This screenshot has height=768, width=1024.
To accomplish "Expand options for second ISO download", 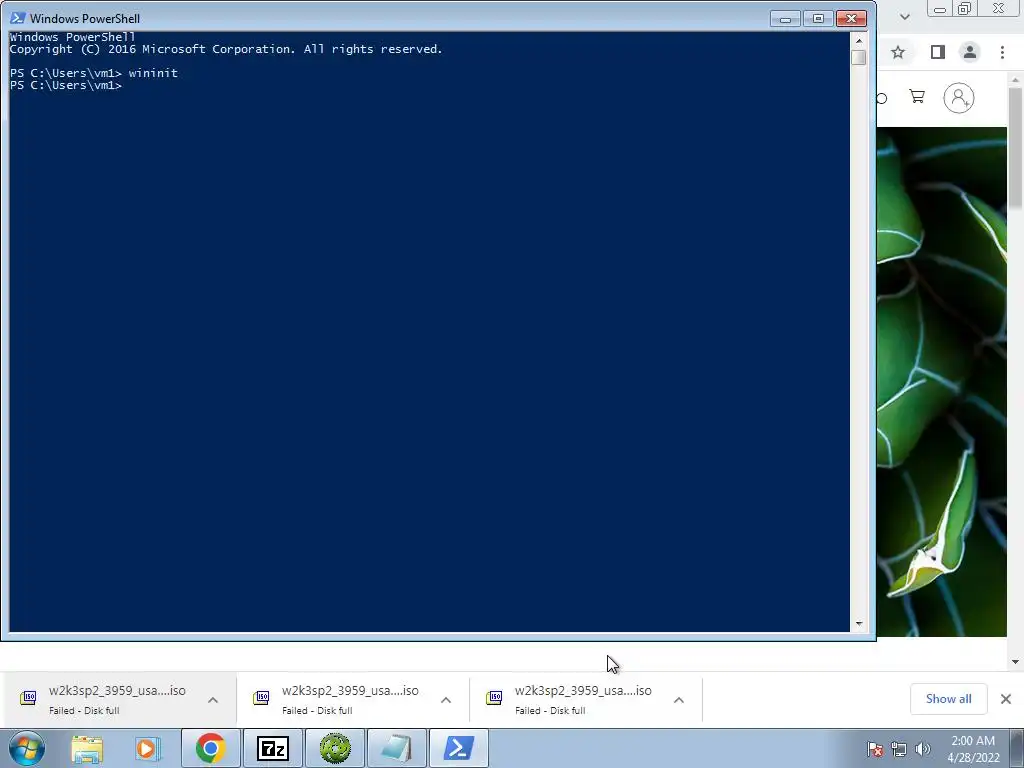I will [x=446, y=700].
